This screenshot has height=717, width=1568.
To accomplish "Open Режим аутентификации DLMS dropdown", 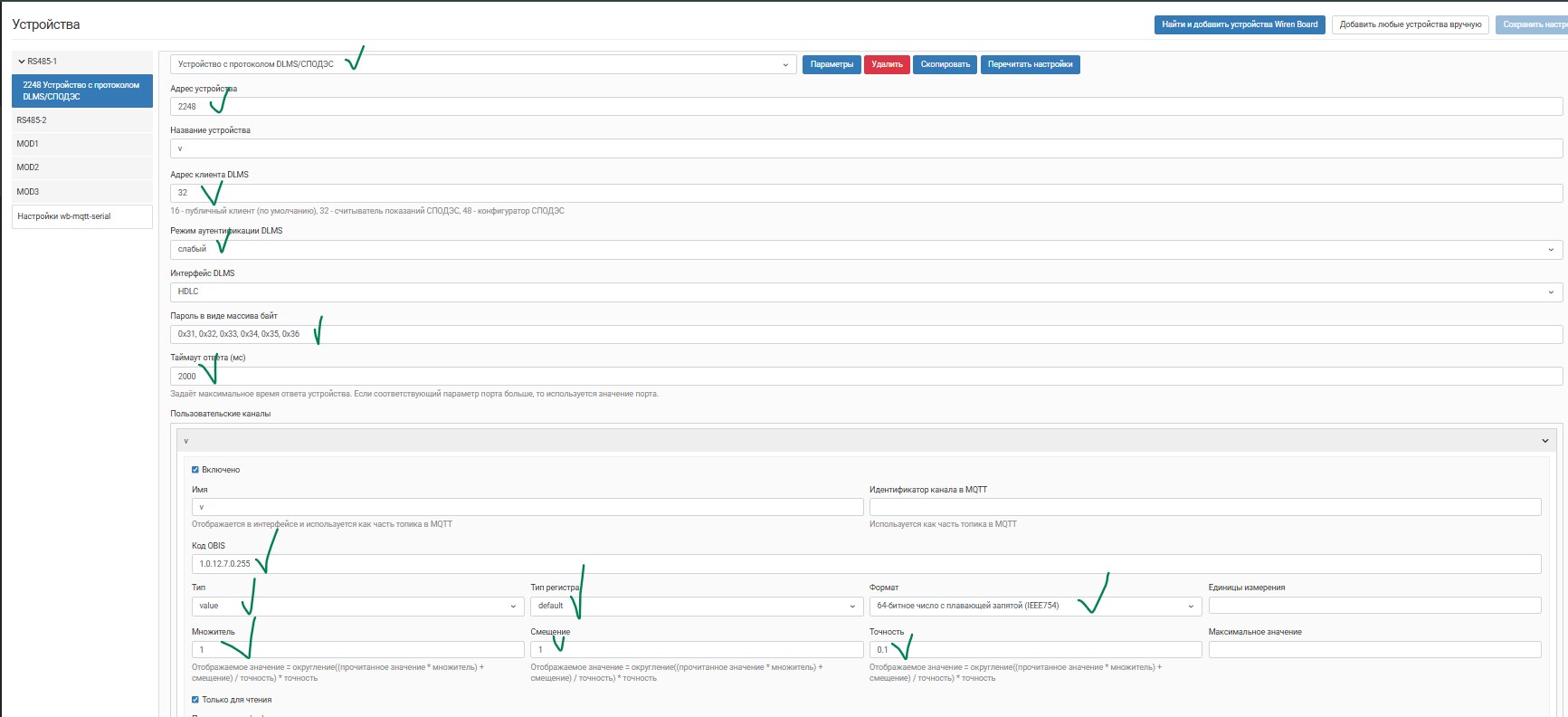I will [x=866, y=249].
